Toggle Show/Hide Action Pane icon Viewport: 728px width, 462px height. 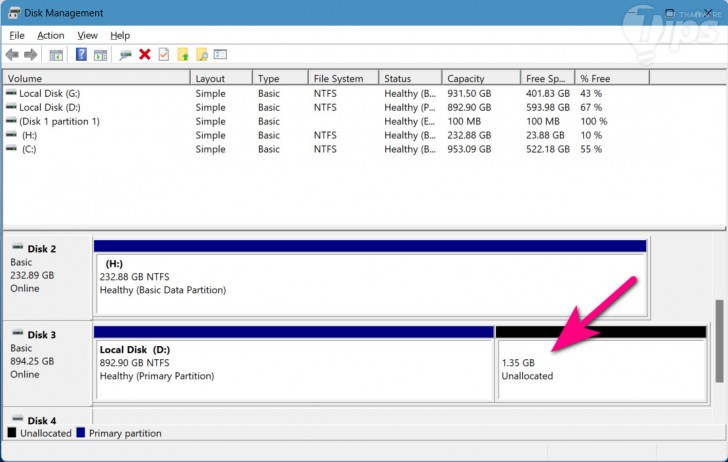(x=100, y=55)
